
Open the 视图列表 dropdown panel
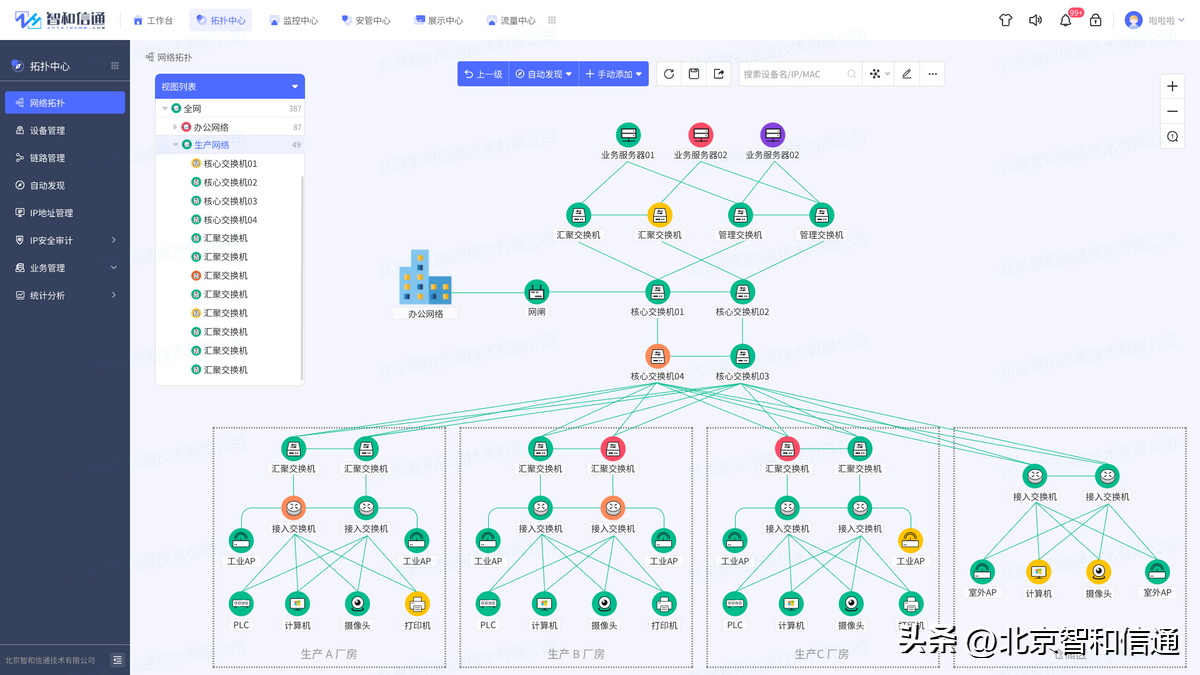229,86
